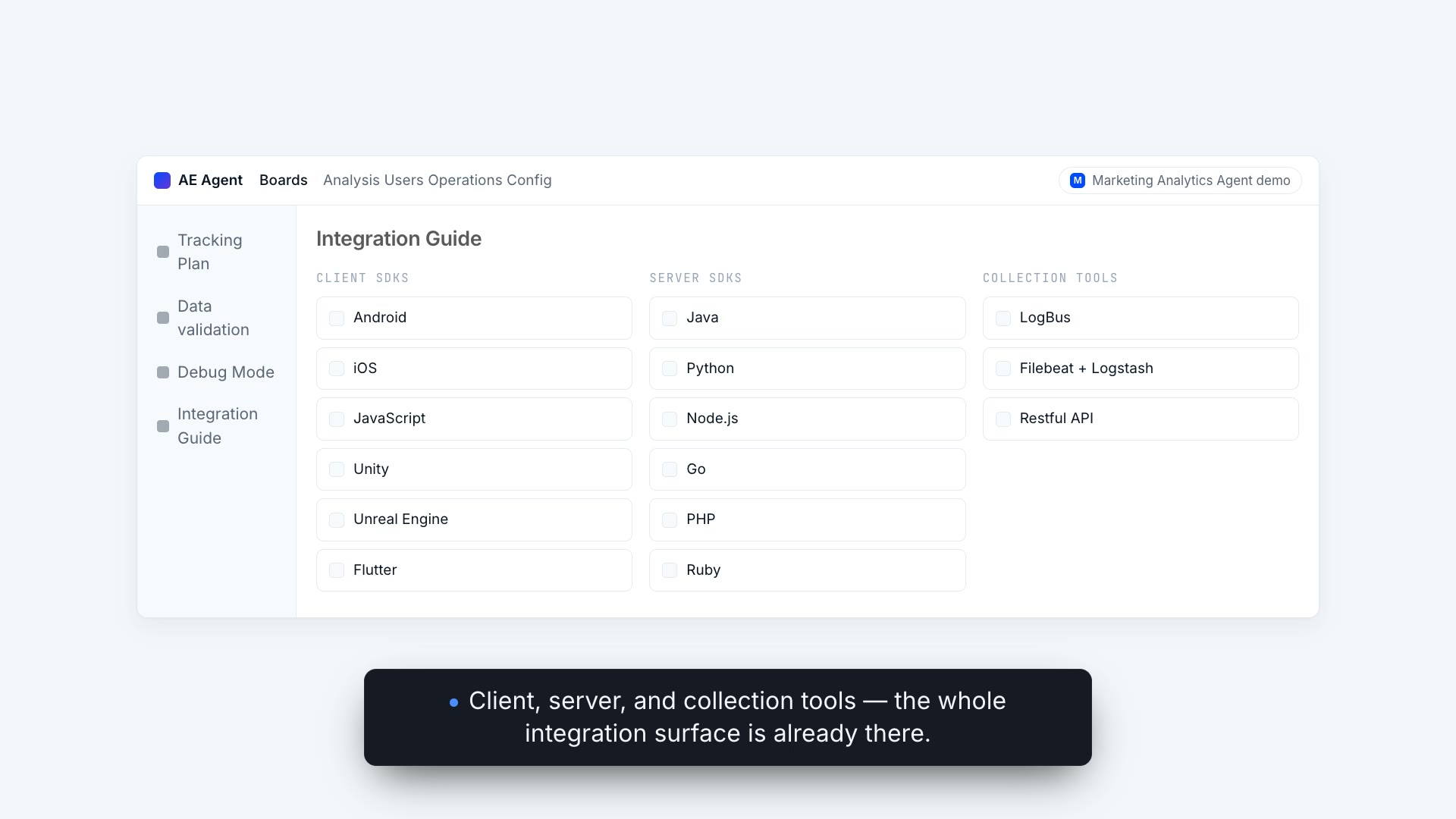Image resolution: width=1456 pixels, height=819 pixels.
Task: Open the Analysis Users Operations Config menu
Action: tap(438, 180)
